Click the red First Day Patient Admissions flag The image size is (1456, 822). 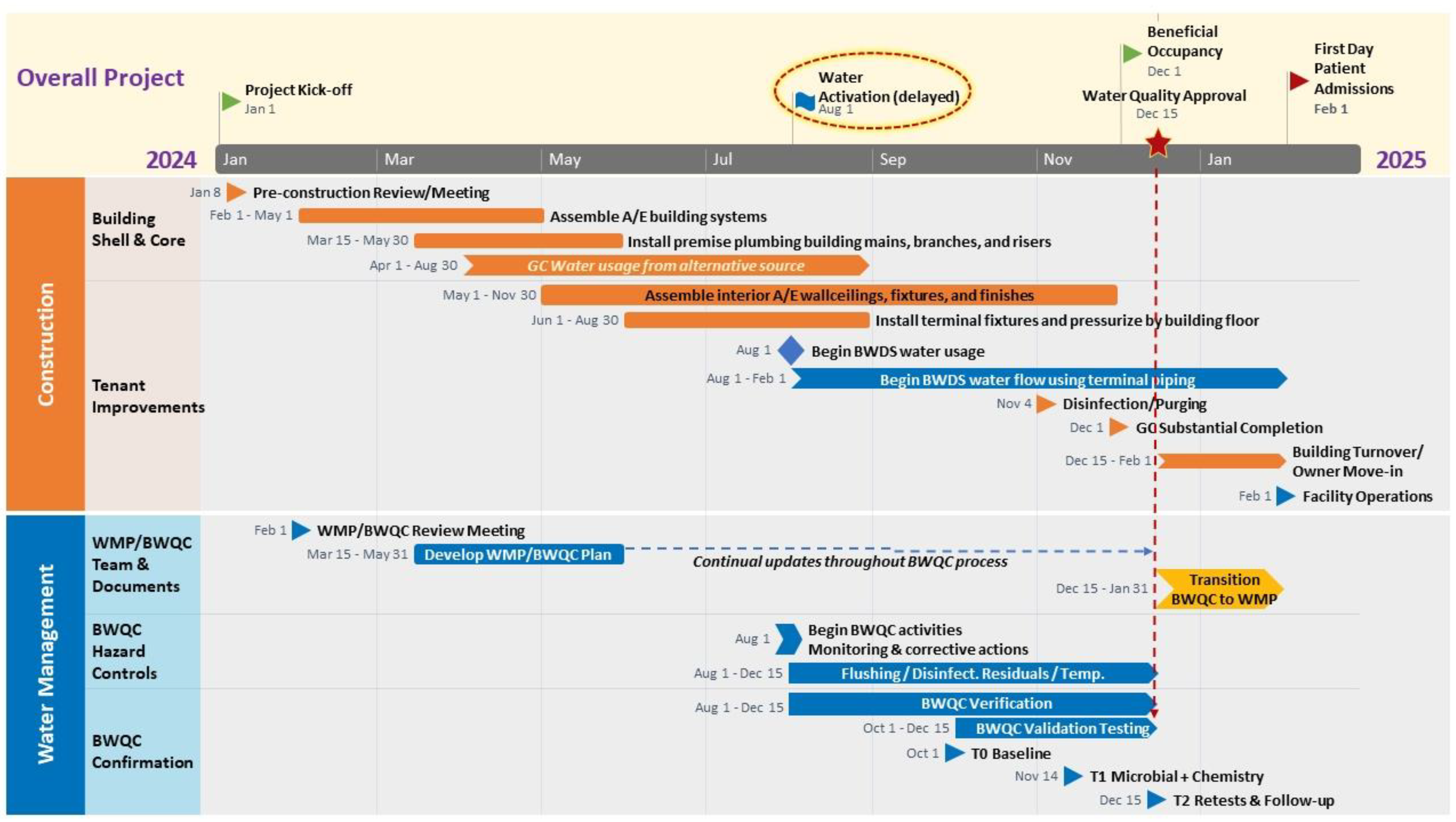pos(1298,81)
